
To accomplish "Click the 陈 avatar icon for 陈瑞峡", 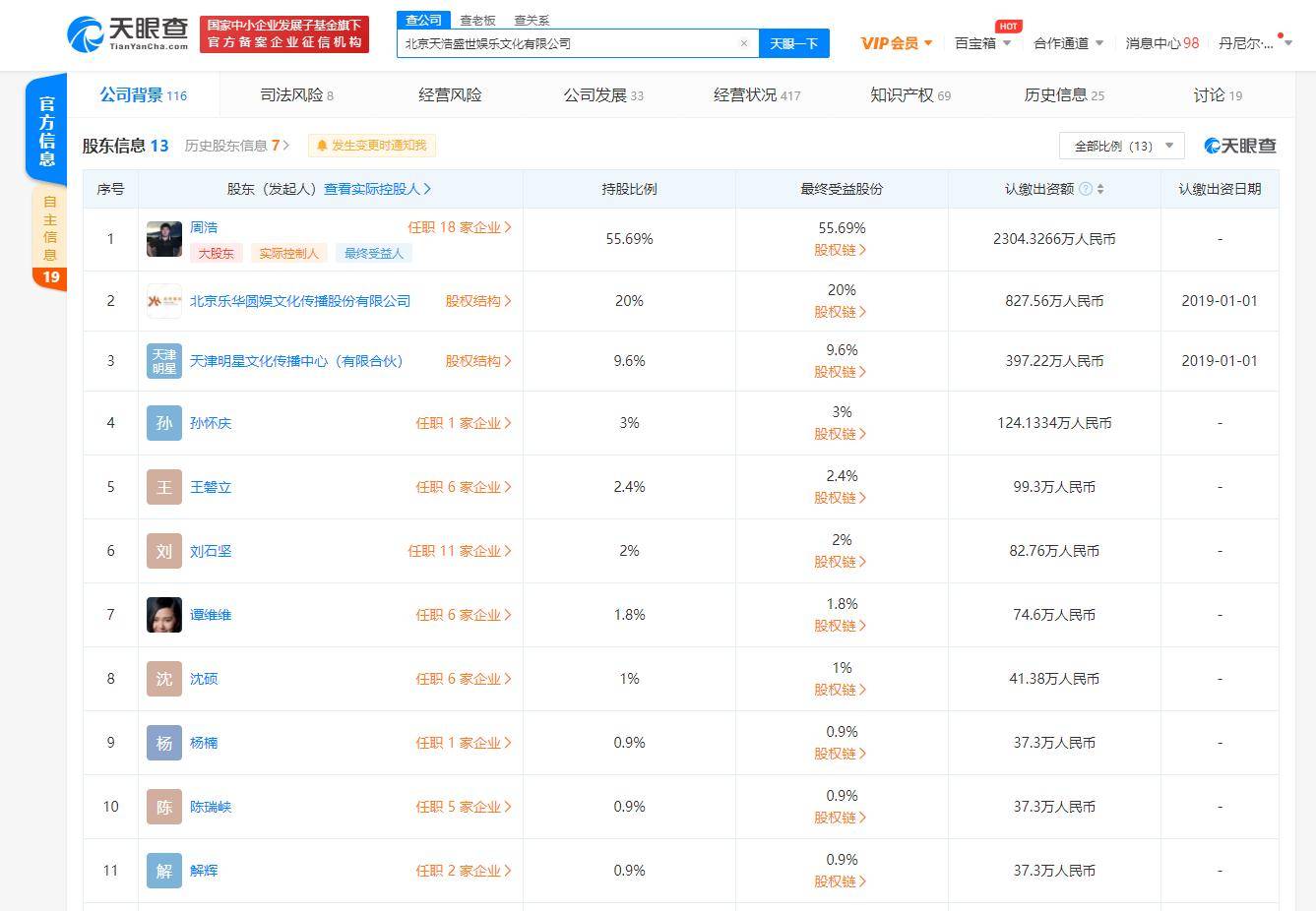I will click(164, 807).
